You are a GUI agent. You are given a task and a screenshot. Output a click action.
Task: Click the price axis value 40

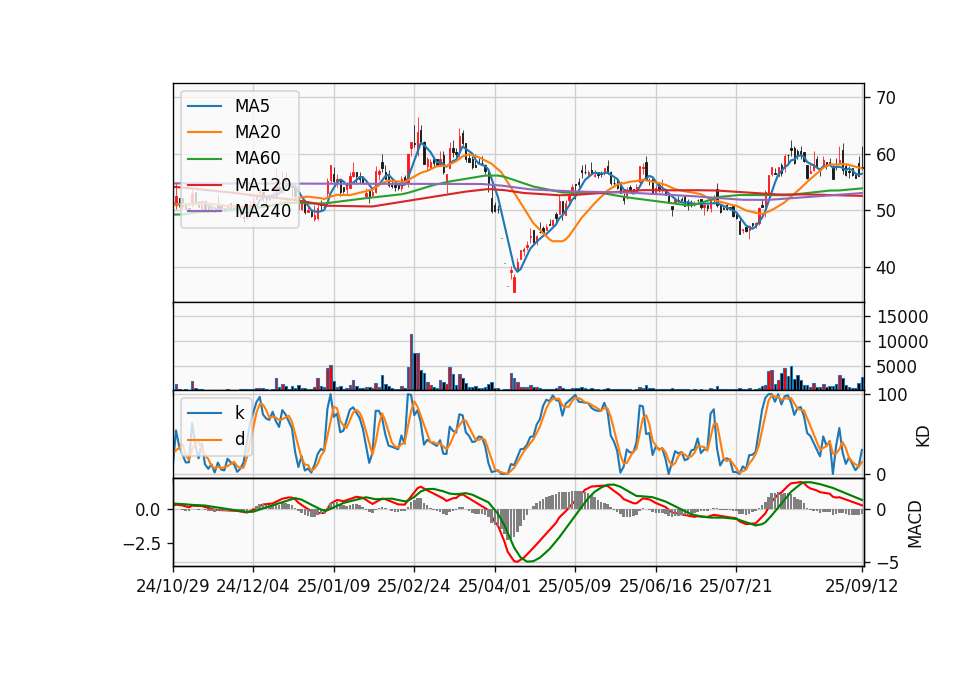(886, 268)
